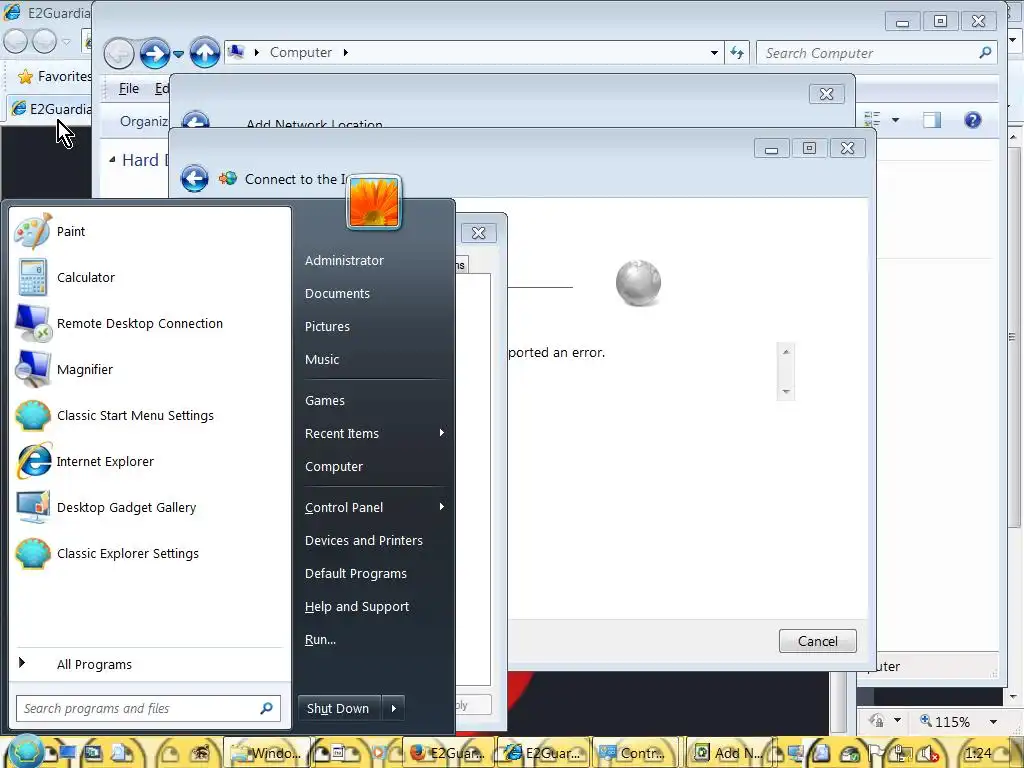Select the E2Guardian tab in Internet Explorer
Image resolution: width=1024 pixels, height=768 pixels.
pos(50,109)
